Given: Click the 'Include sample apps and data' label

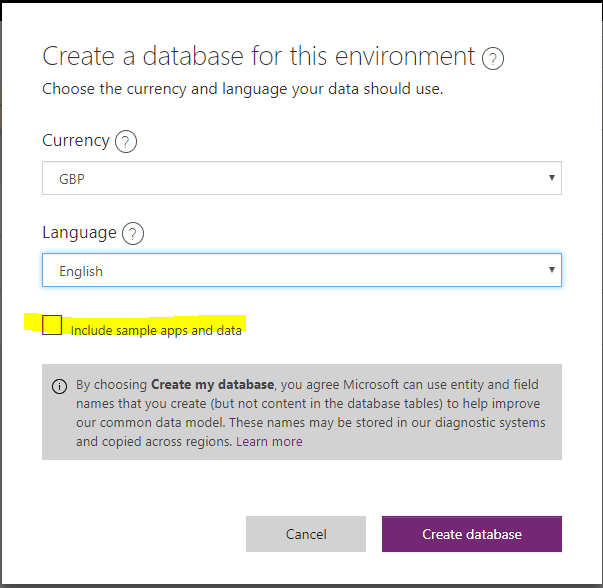Looking at the screenshot, I should pyautogui.click(x=156, y=330).
